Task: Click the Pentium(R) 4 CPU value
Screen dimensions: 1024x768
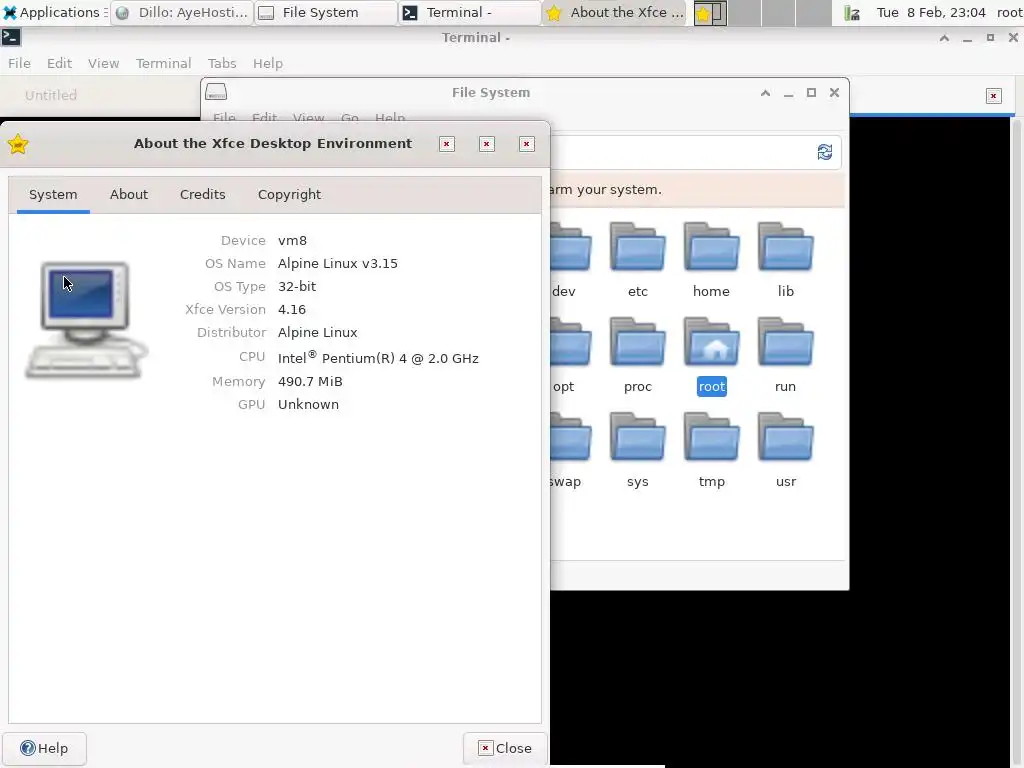Action: tap(378, 358)
